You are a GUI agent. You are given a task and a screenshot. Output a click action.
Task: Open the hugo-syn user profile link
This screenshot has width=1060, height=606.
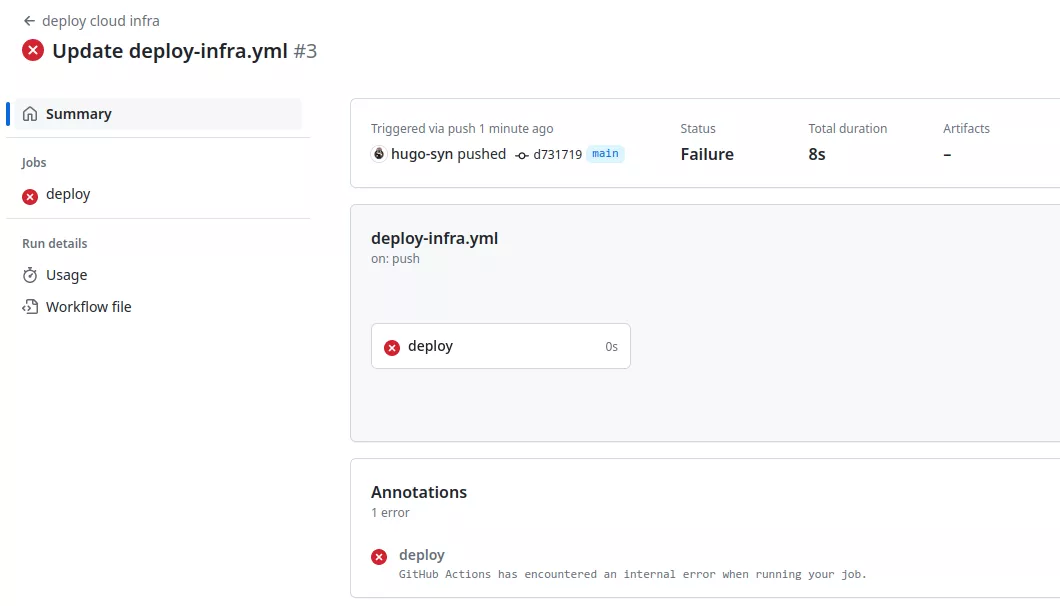tap(420, 154)
